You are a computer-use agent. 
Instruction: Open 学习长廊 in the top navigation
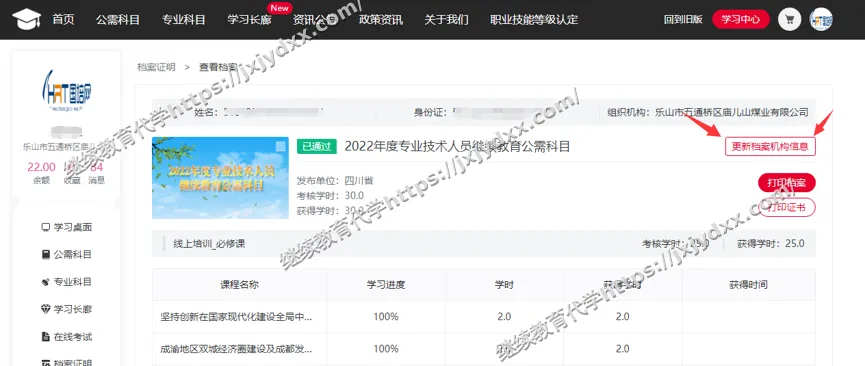click(x=249, y=19)
